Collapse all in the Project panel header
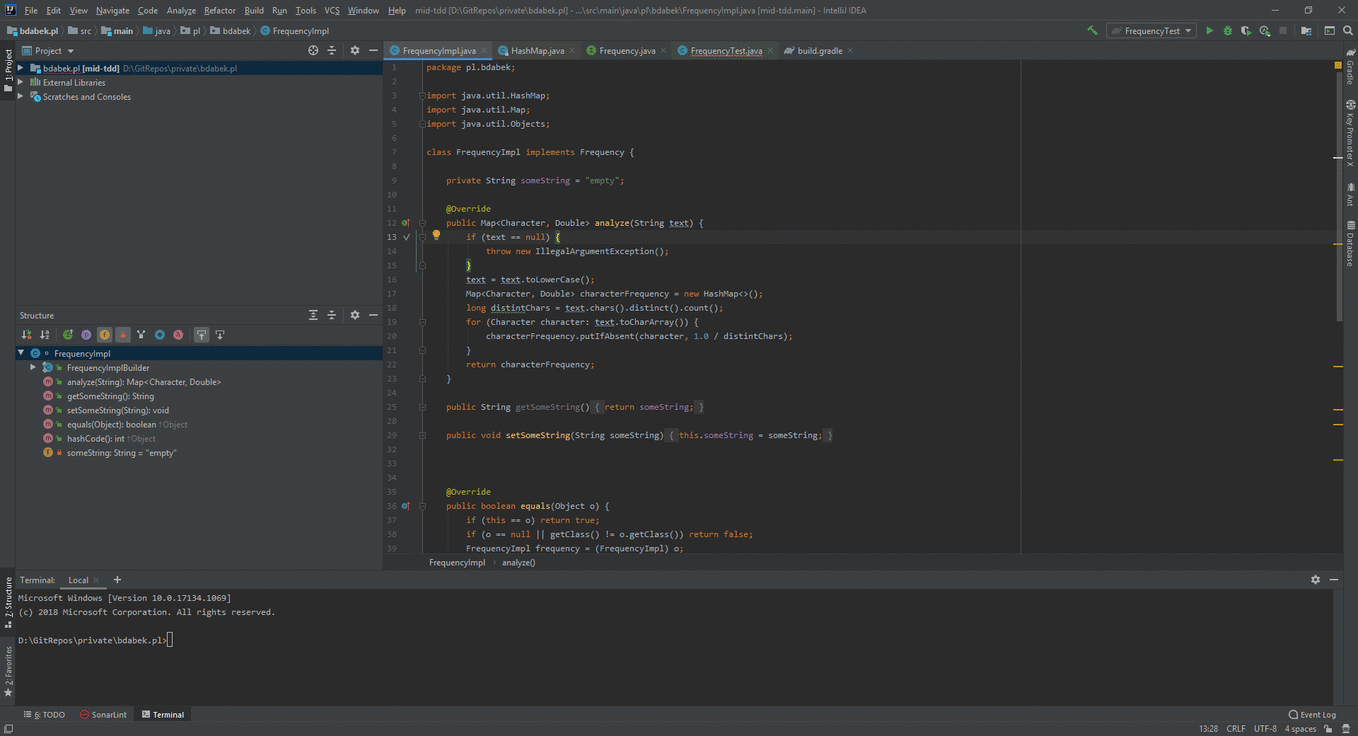This screenshot has width=1358, height=736. click(332, 50)
